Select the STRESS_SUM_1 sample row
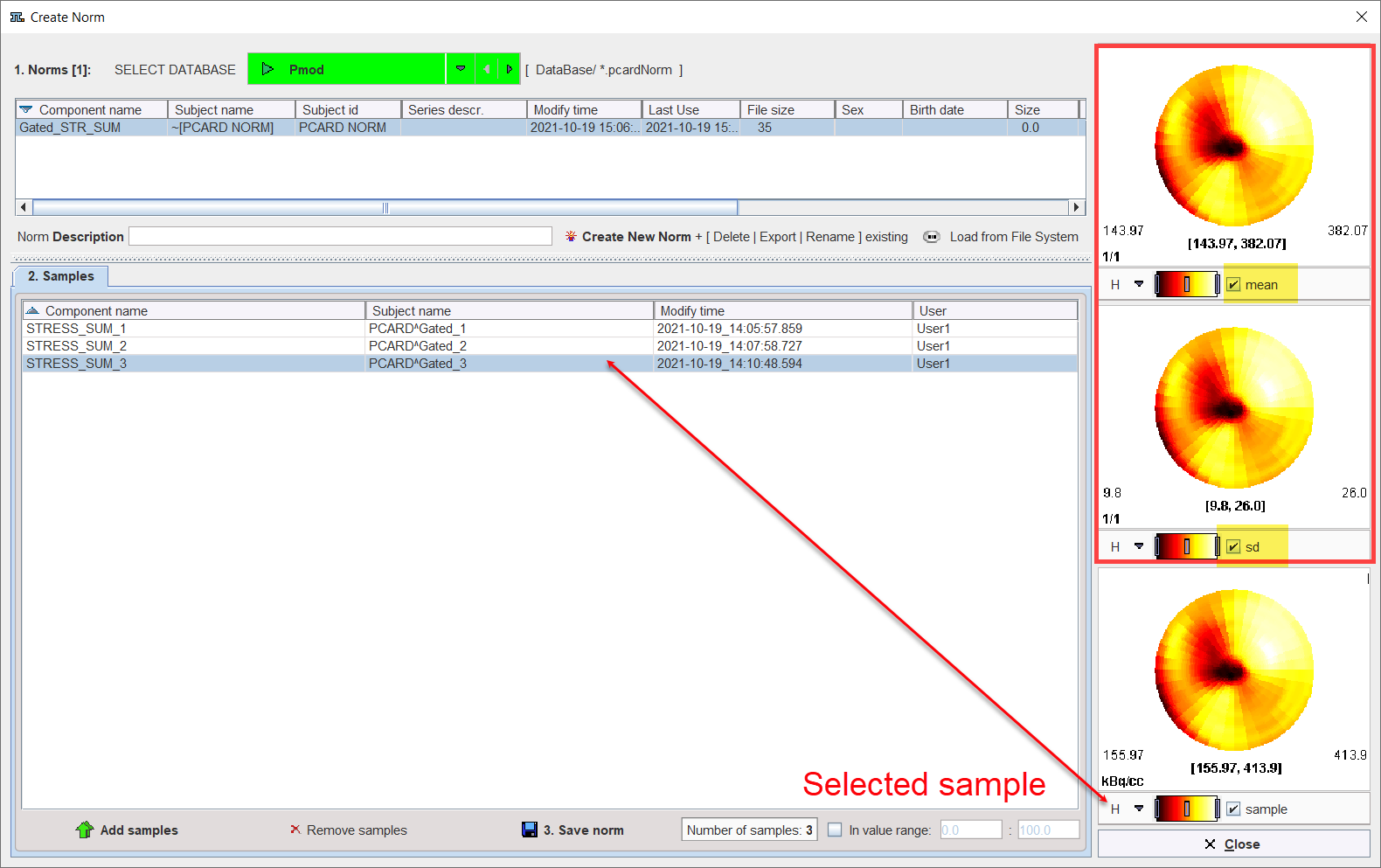The width and height of the screenshot is (1381, 868). 550,329
